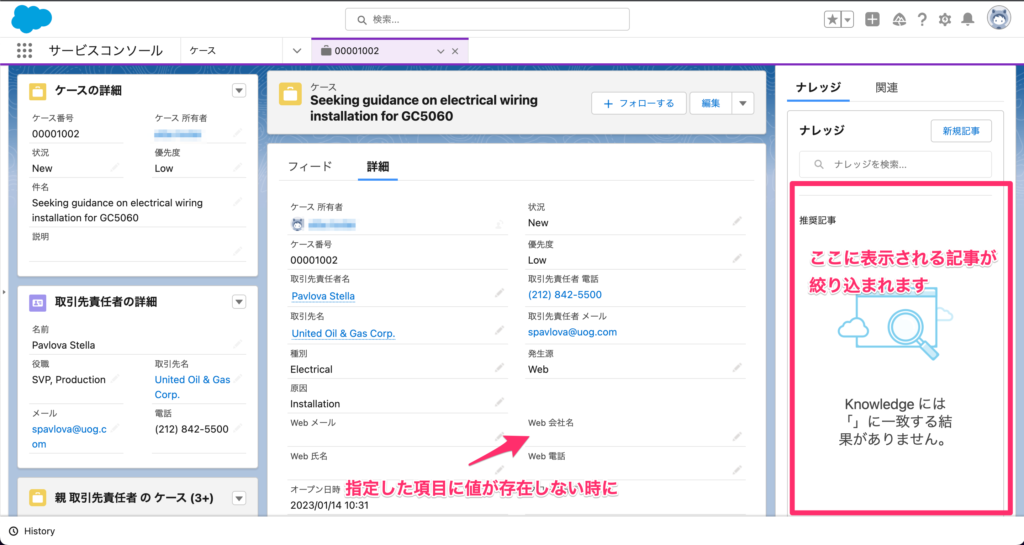Open the setup gear icon

pyautogui.click(x=945, y=20)
